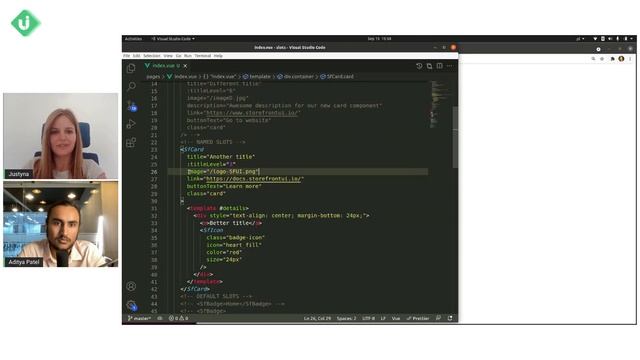Open the Search view in activity bar
Screen dimensions: 640x360
point(131,86)
